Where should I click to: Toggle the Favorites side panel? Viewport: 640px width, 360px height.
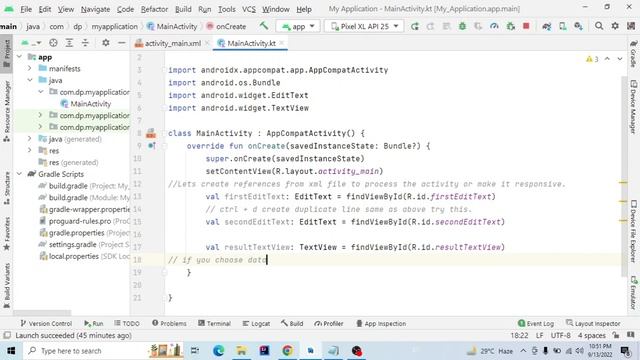[7, 233]
